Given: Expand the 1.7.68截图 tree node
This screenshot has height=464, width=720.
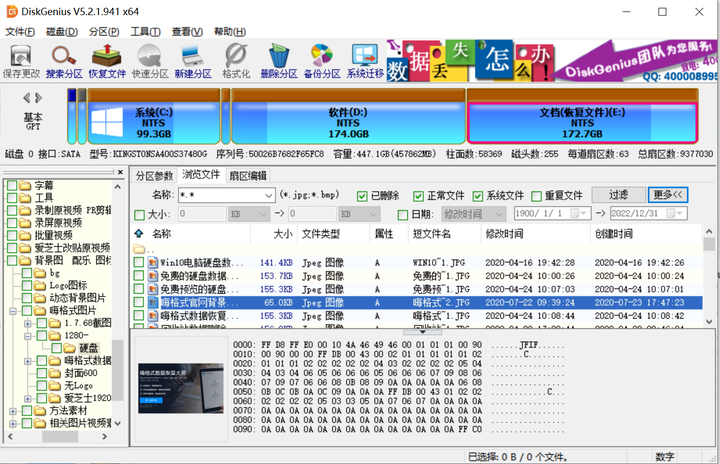Looking at the screenshot, I should (28, 323).
